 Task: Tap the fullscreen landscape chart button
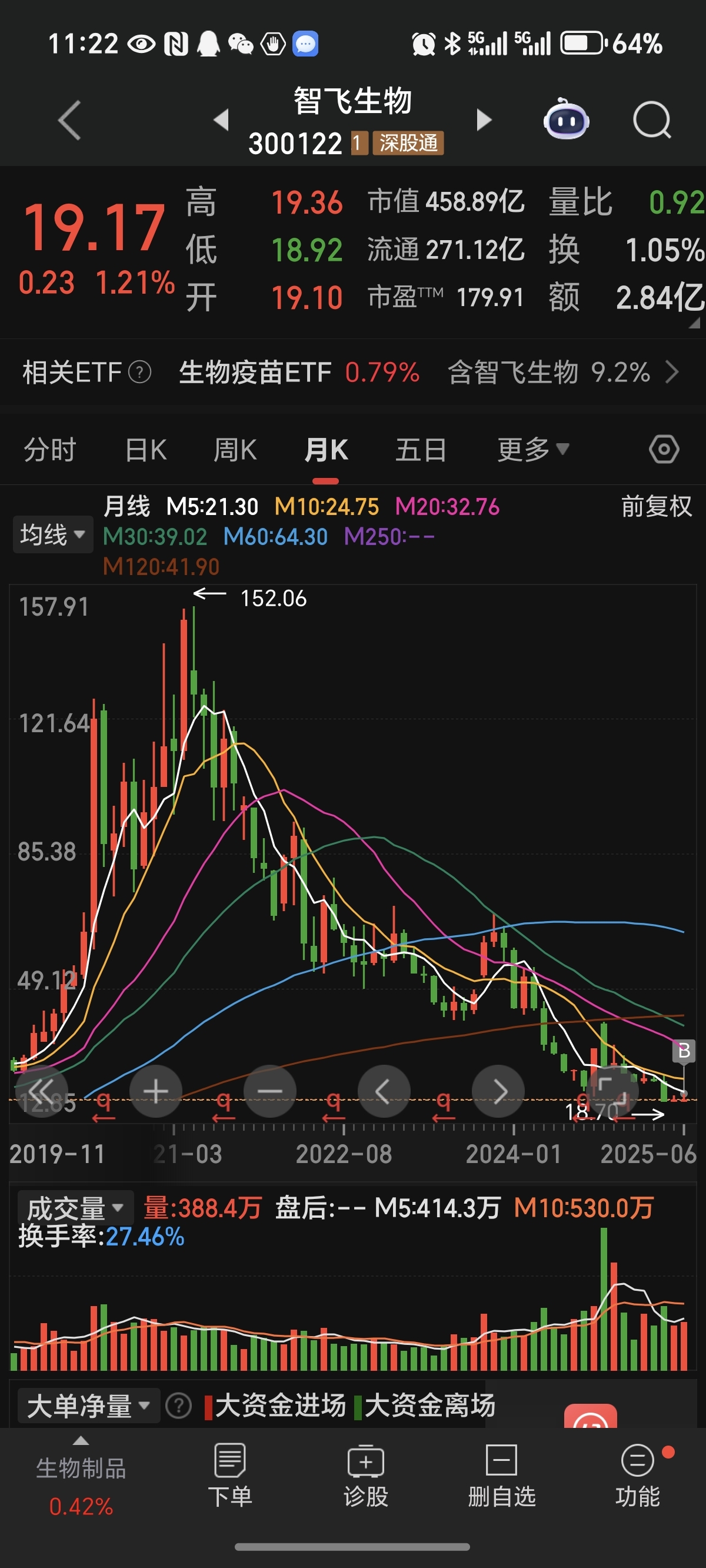point(612,1091)
